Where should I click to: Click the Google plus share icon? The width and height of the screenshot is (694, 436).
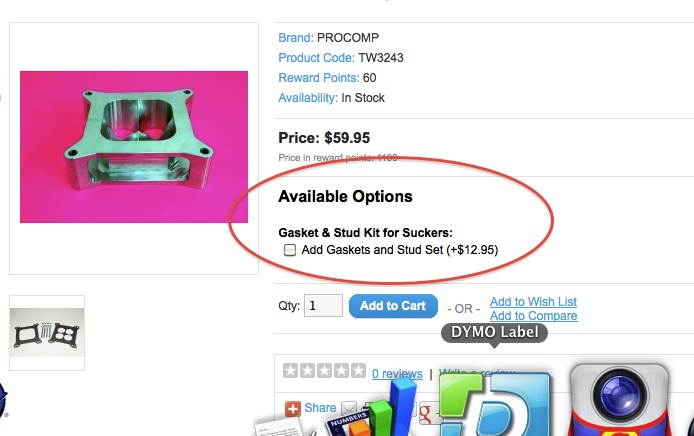(x=427, y=412)
